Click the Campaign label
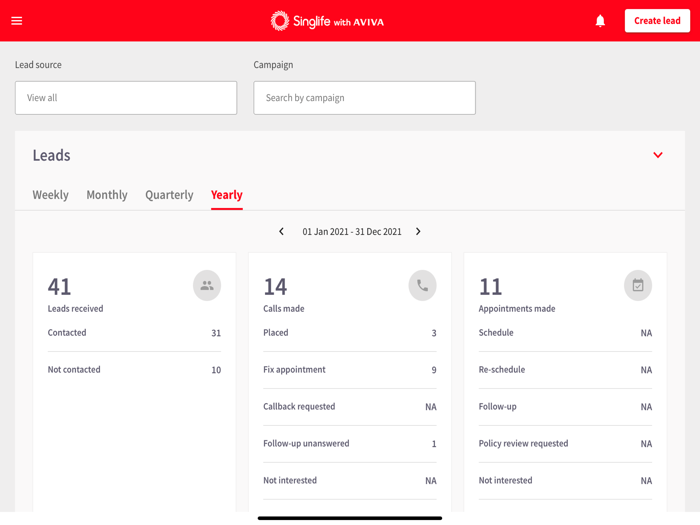Screen dimensions: 700x525 click(273, 65)
